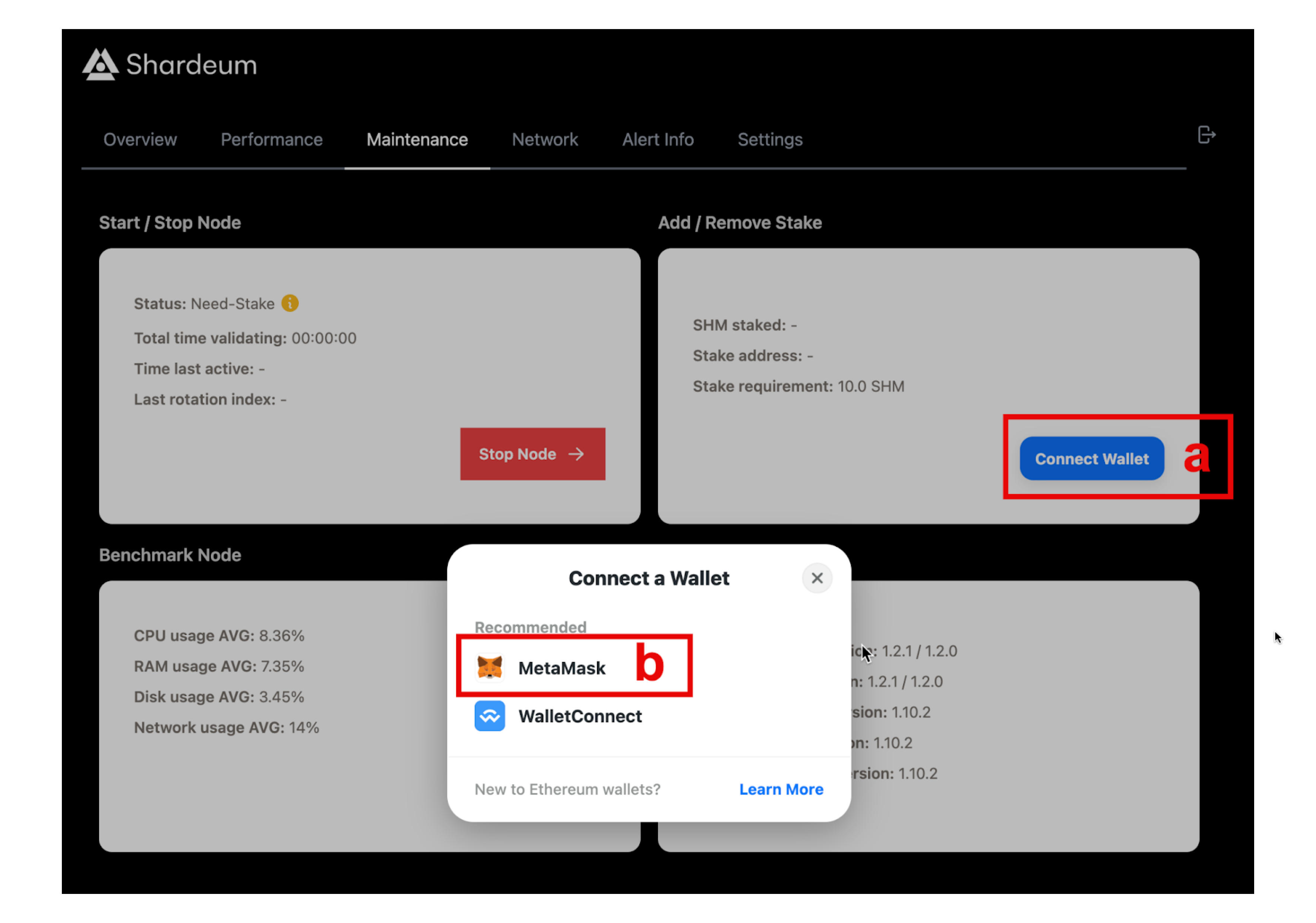Click the Benchmark Node heading
Viewport: 1316px width, 923px height.
(170, 555)
